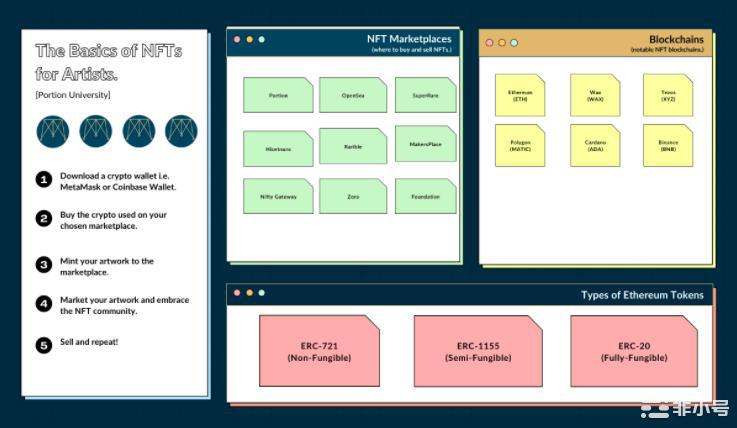Click green dot in Ethereum Tokens window

261,293
